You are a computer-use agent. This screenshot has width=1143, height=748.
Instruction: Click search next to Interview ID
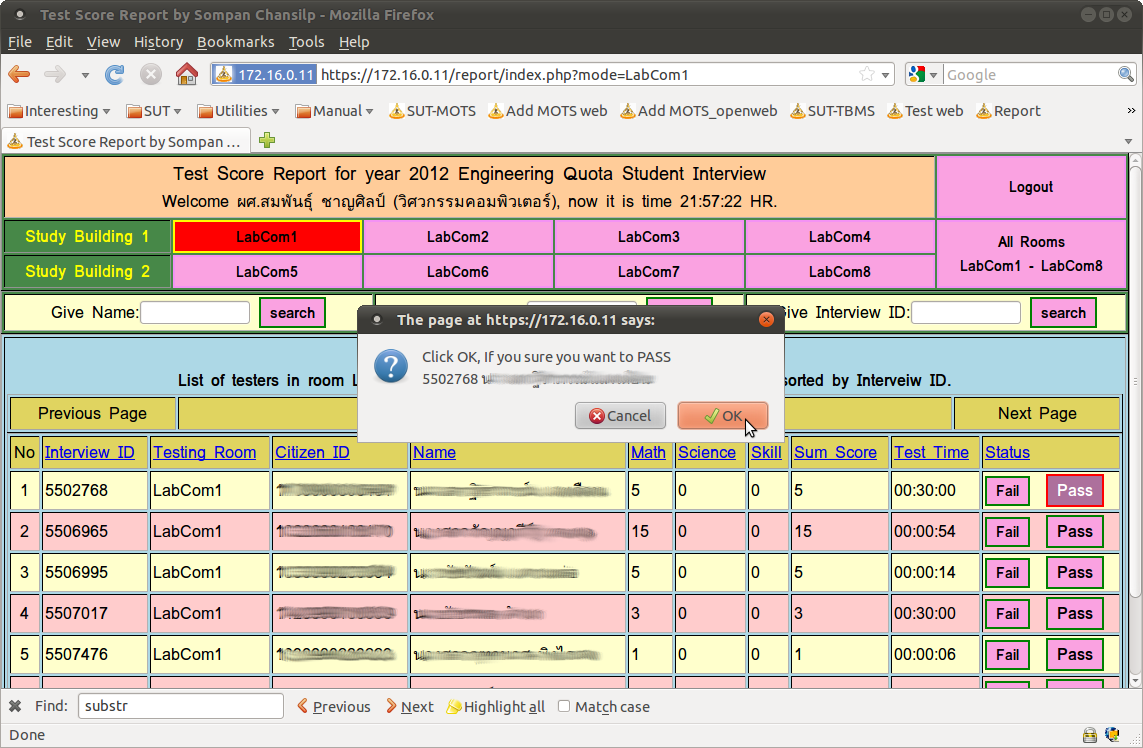coord(1063,313)
